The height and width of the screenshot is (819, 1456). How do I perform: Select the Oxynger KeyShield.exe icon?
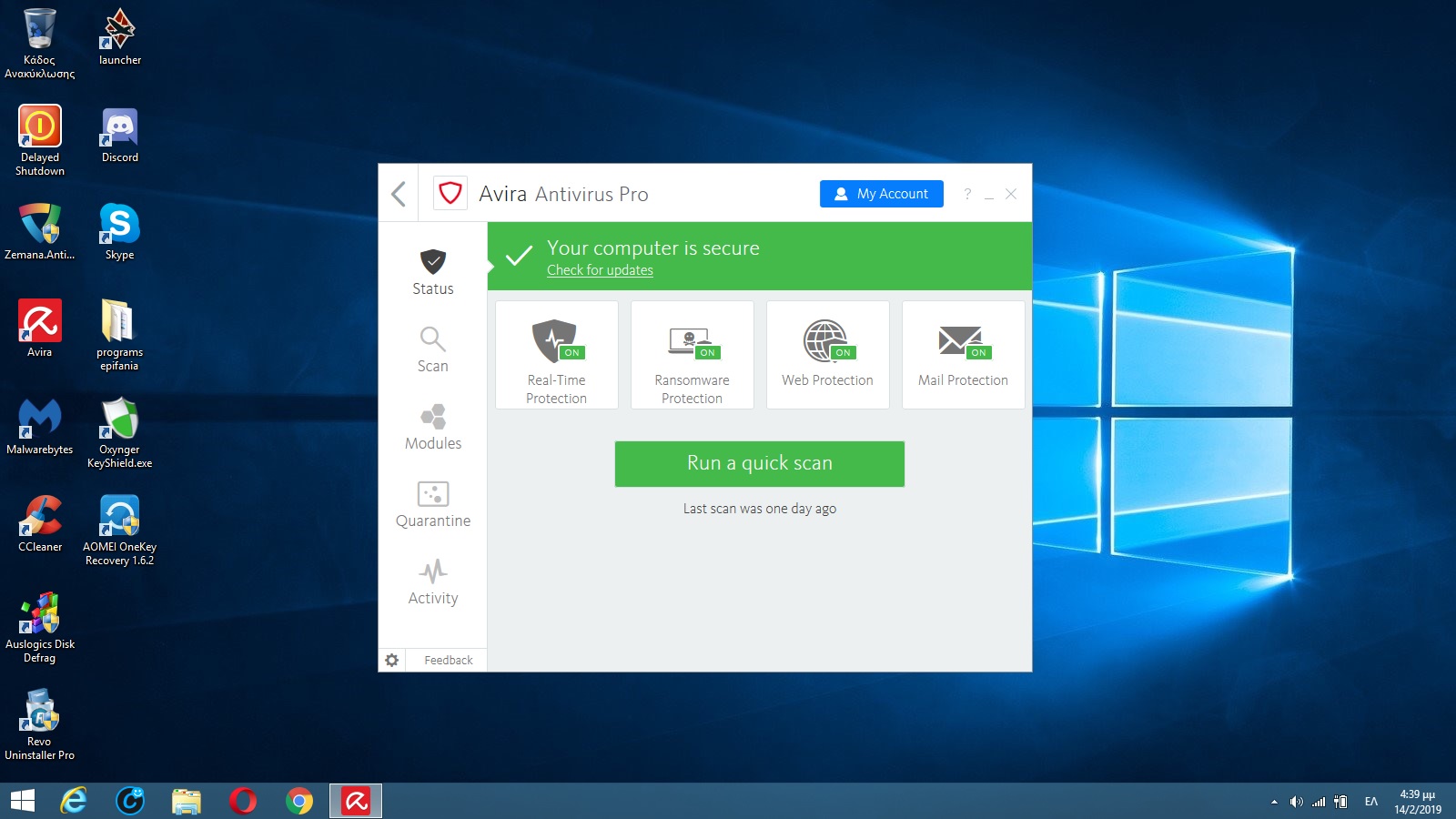120,433
